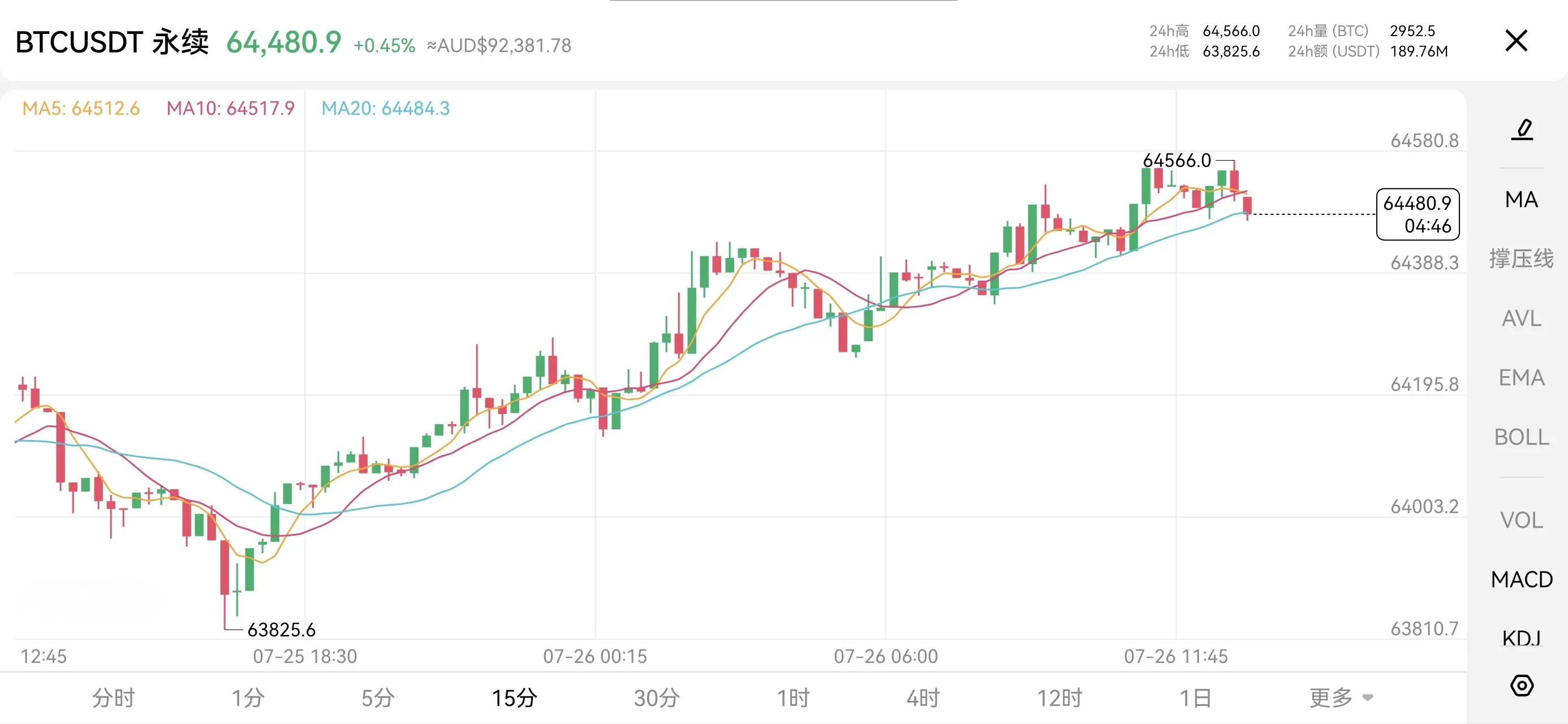Click the BTCUSDT 永续 pair title
Viewport: 1568px width, 724px height.
tap(112, 42)
